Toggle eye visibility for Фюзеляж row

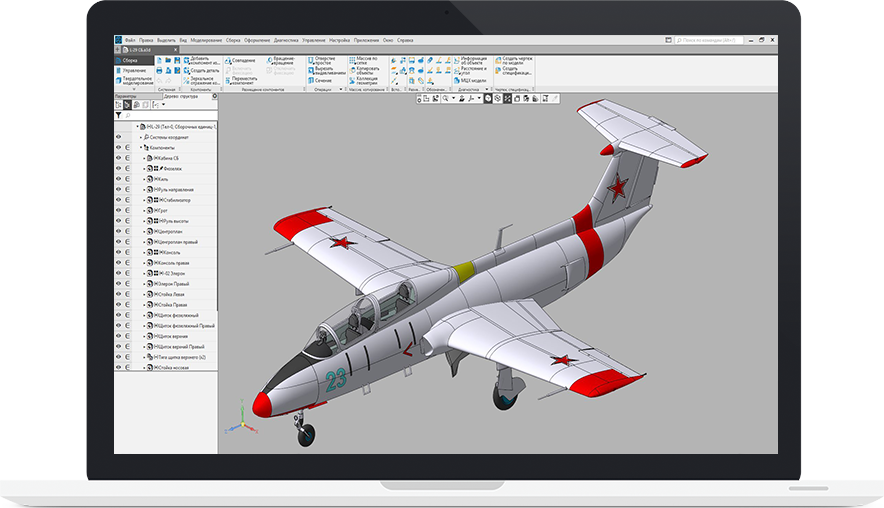[118, 169]
